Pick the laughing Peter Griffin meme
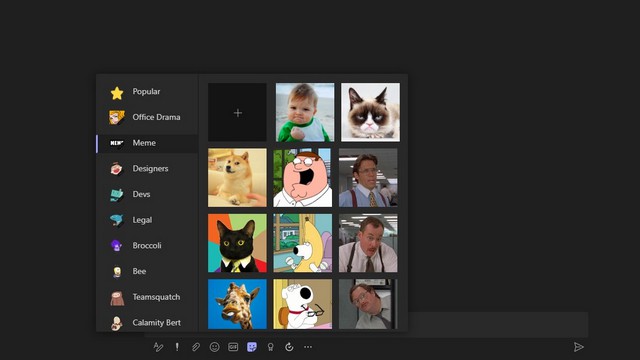This screenshot has height=360, width=640. (302, 178)
